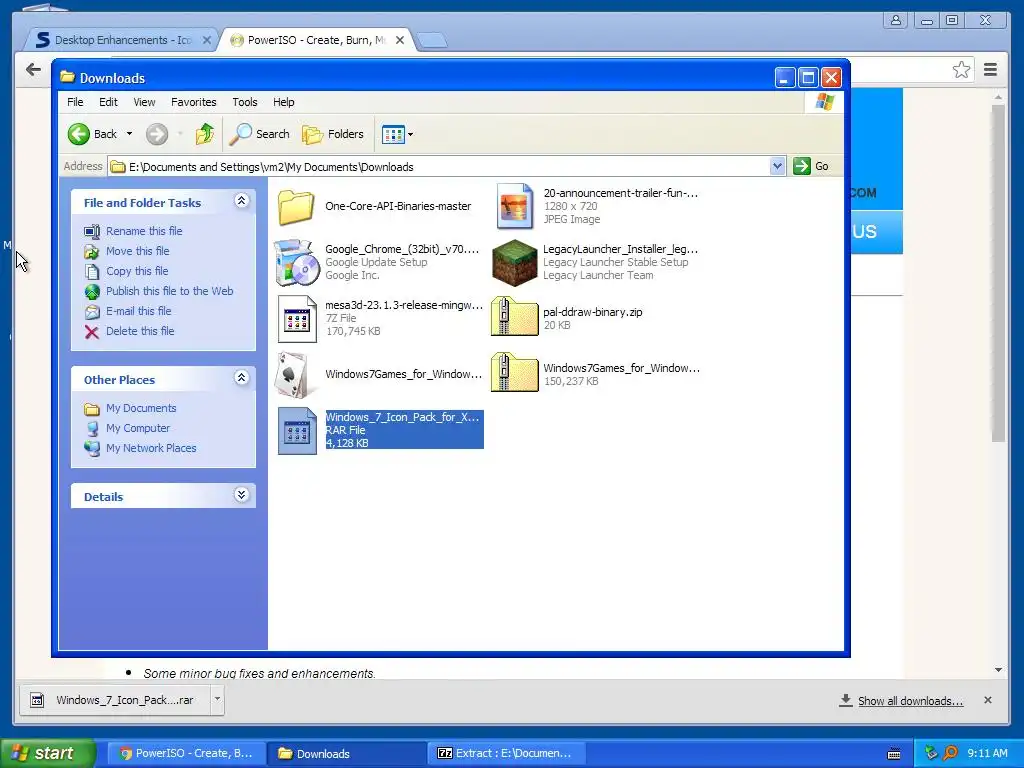Click the green Go button
Image resolution: width=1024 pixels, height=768 pixels.
(811, 166)
